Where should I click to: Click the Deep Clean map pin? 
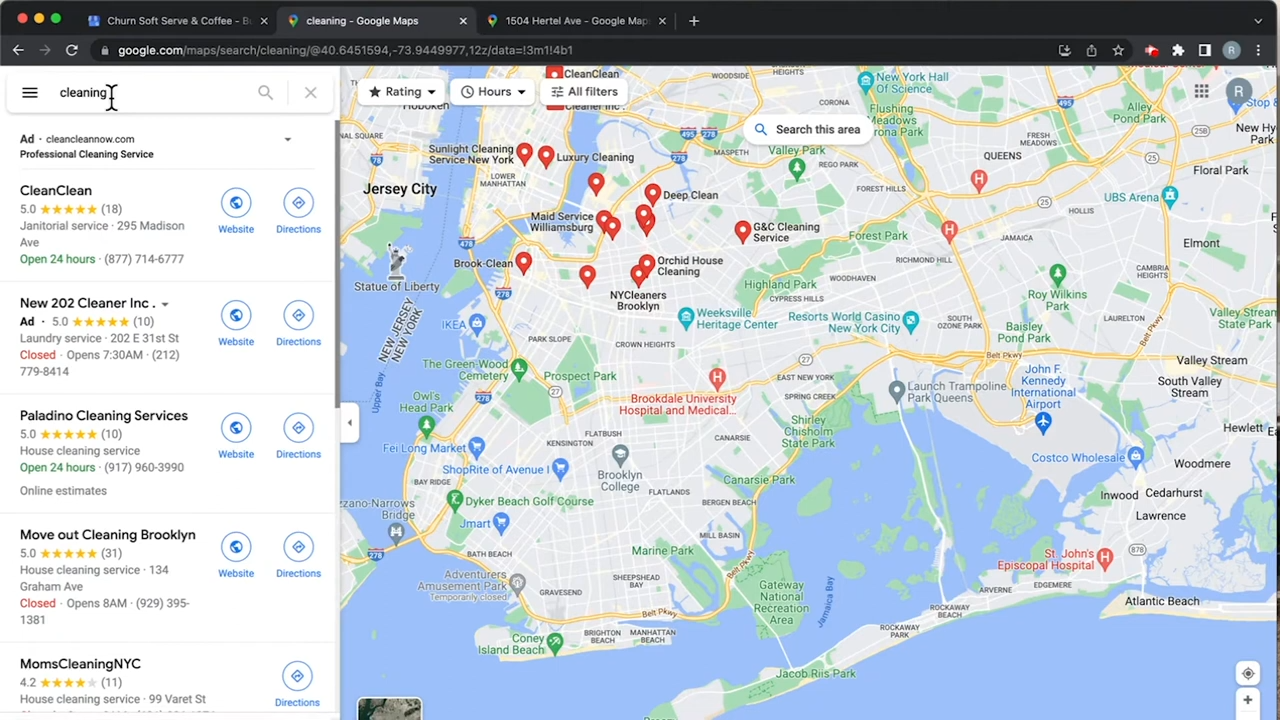tap(652, 193)
